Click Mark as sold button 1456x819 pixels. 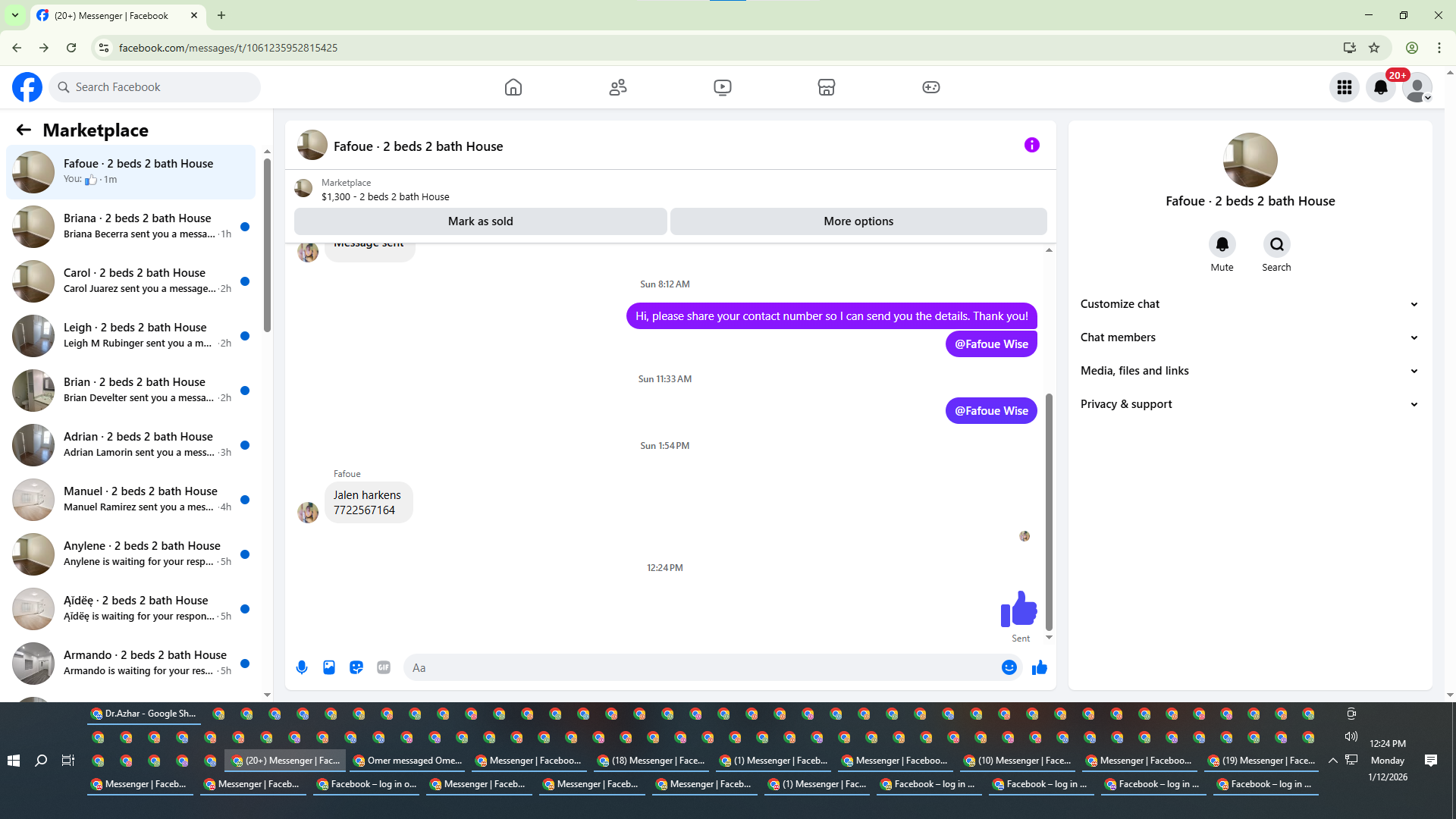pyautogui.click(x=480, y=221)
